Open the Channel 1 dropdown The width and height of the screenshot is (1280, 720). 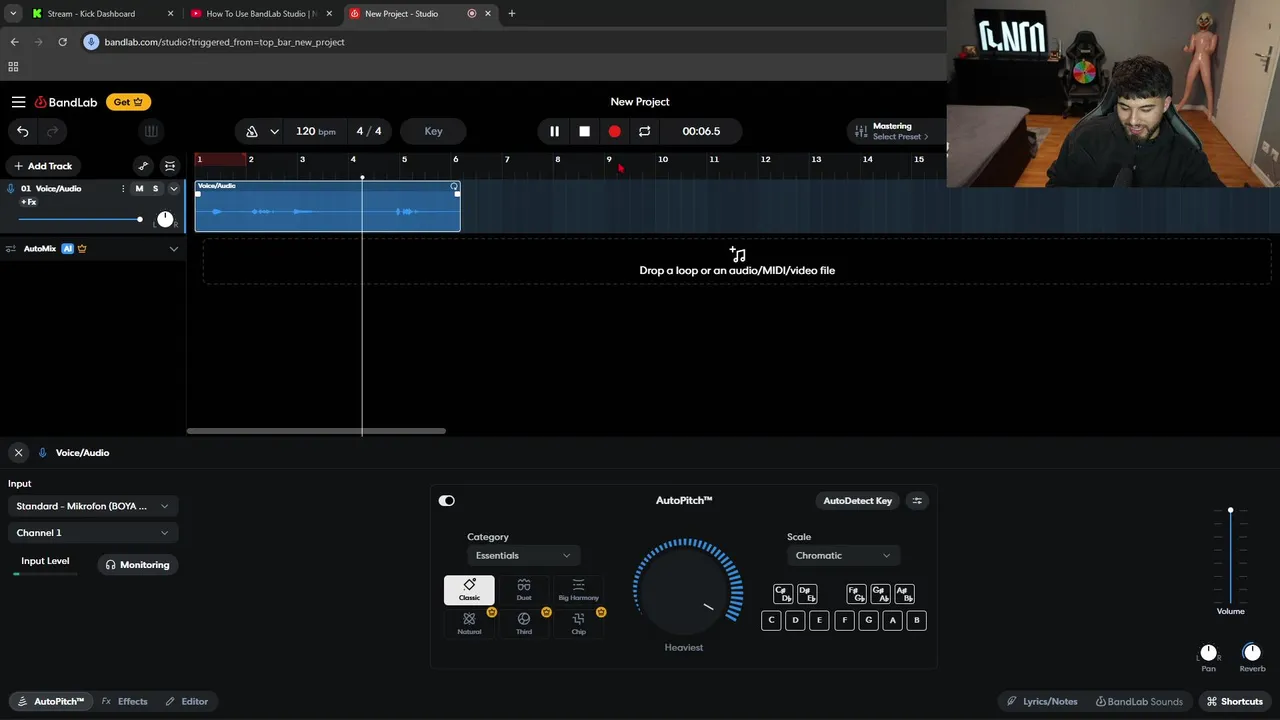[92, 533]
